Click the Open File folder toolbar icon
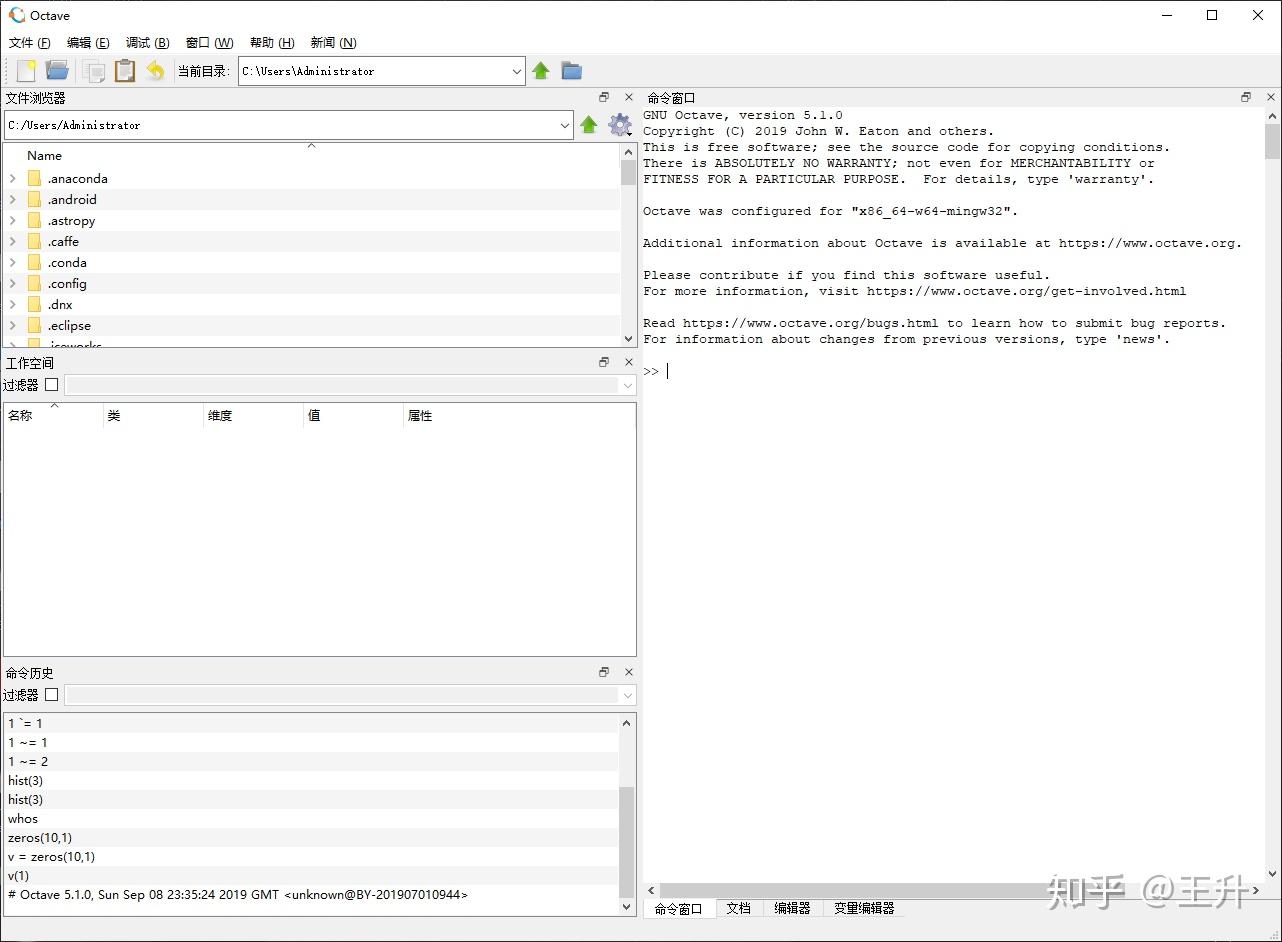This screenshot has width=1282, height=942. point(57,70)
